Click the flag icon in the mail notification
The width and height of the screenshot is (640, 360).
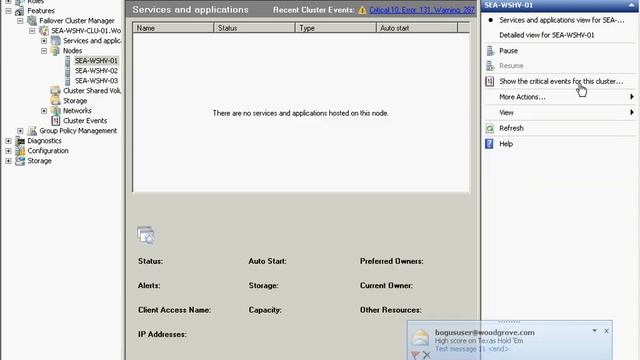(415, 355)
